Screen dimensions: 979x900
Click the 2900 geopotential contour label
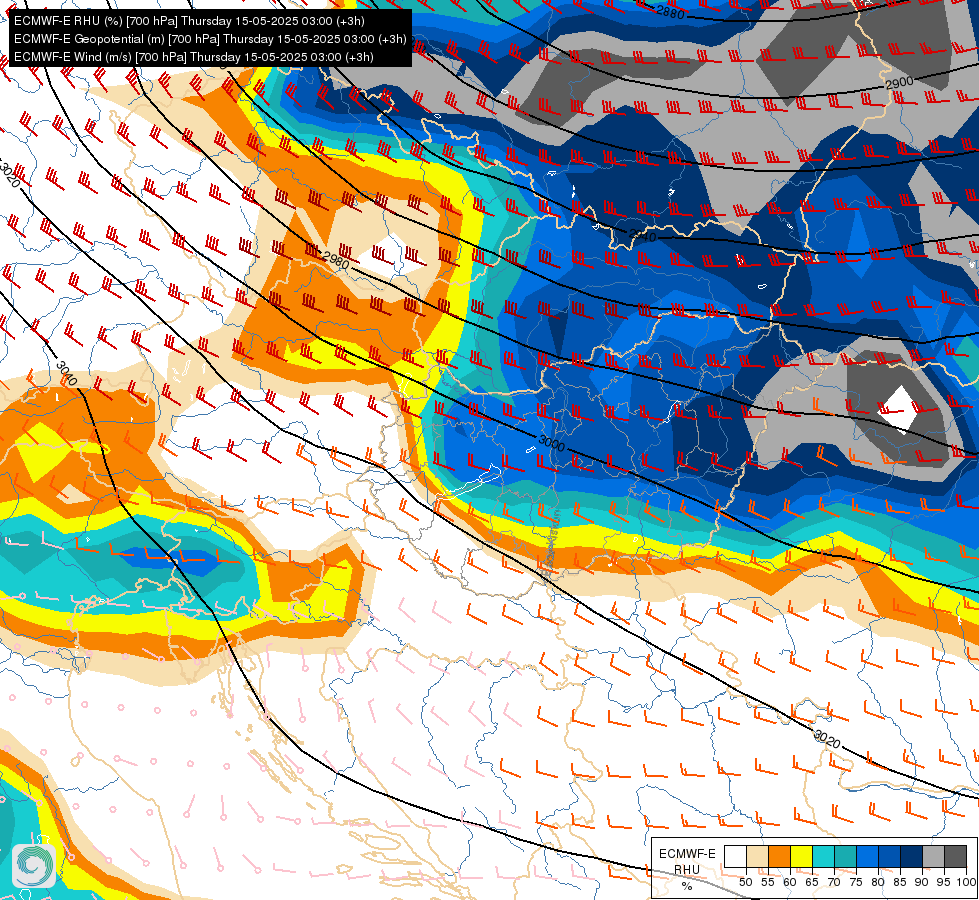(899, 83)
